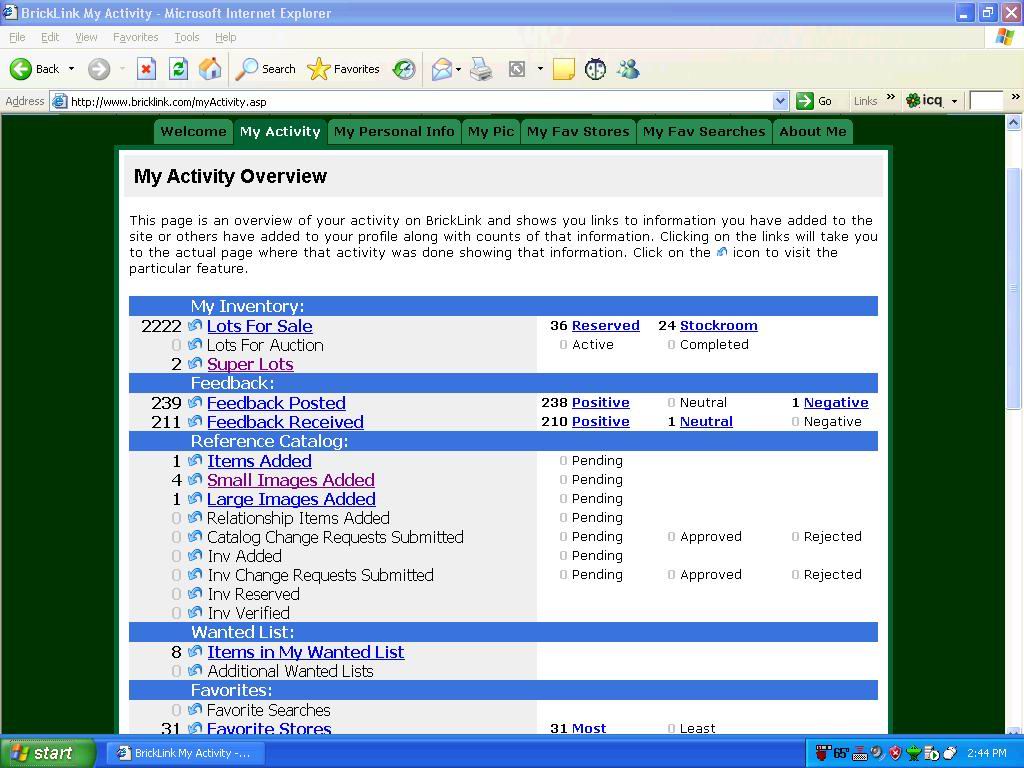Open Feedback Received link

[285, 422]
